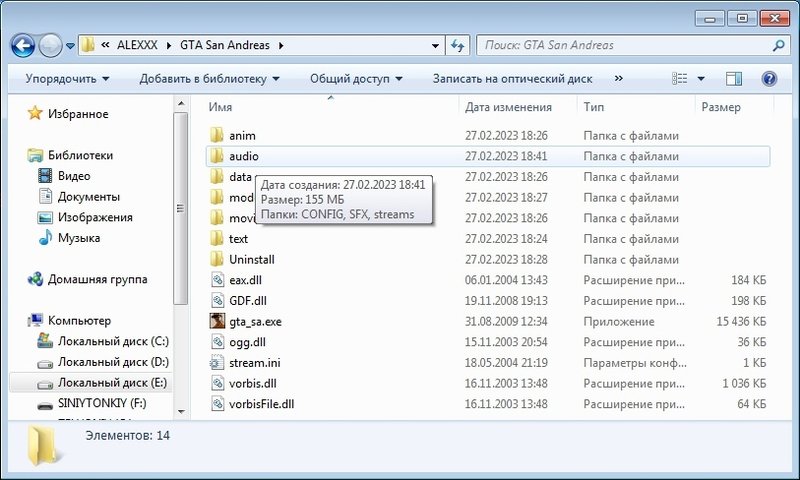Click the file name stream.ini
The width and height of the screenshot is (800, 480).
[255, 363]
